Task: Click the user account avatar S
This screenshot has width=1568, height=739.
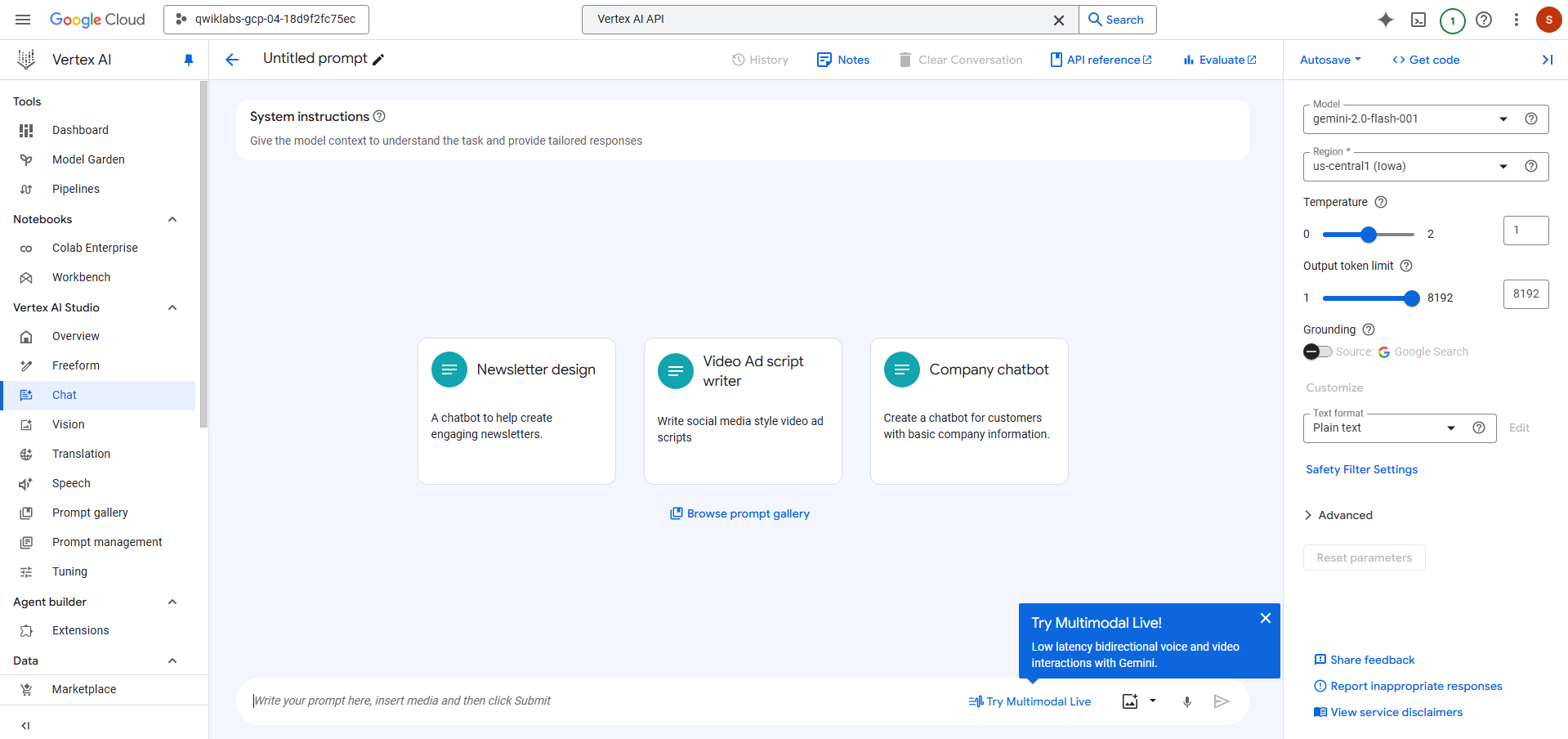Action: [1548, 20]
